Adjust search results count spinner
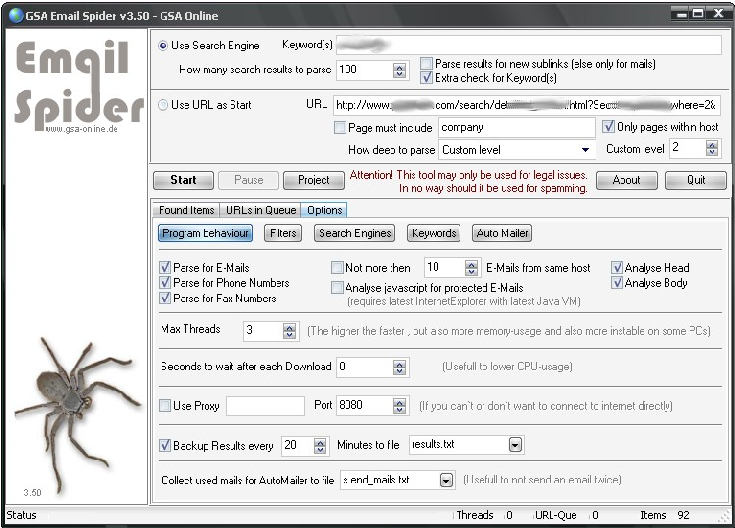 [x=399, y=70]
